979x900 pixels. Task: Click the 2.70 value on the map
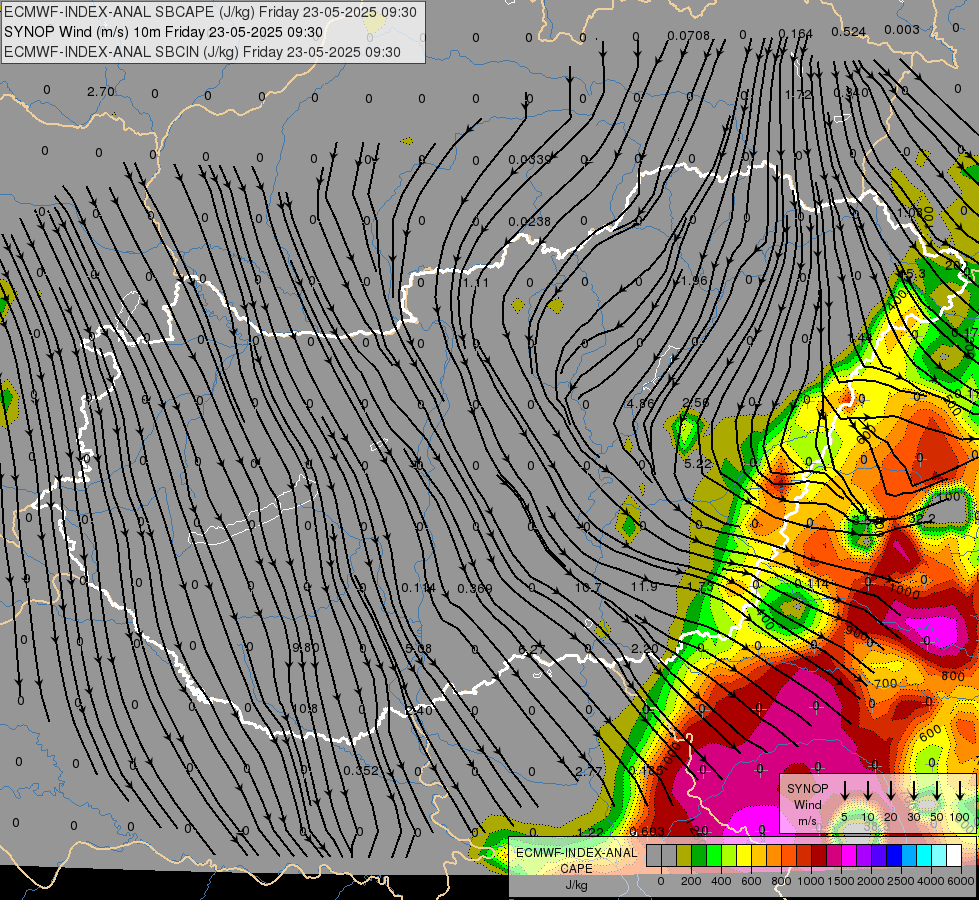point(101,92)
